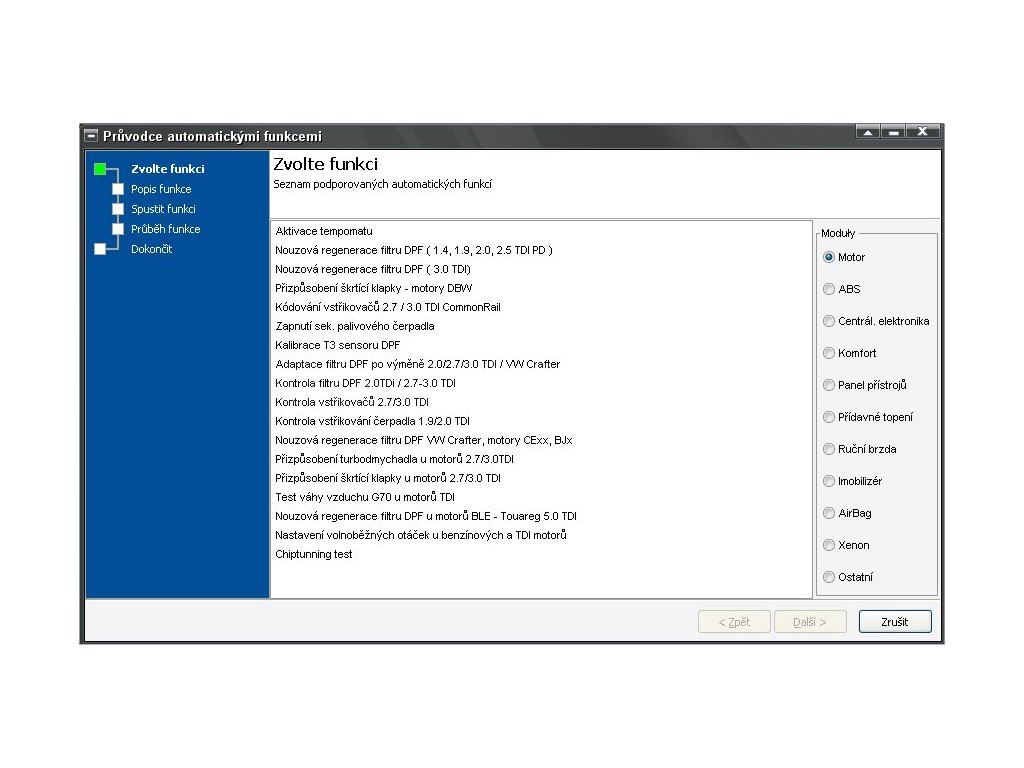Click the green Zvolte funkci step marker
Viewport: 1024px width, 768px height.
point(100,169)
